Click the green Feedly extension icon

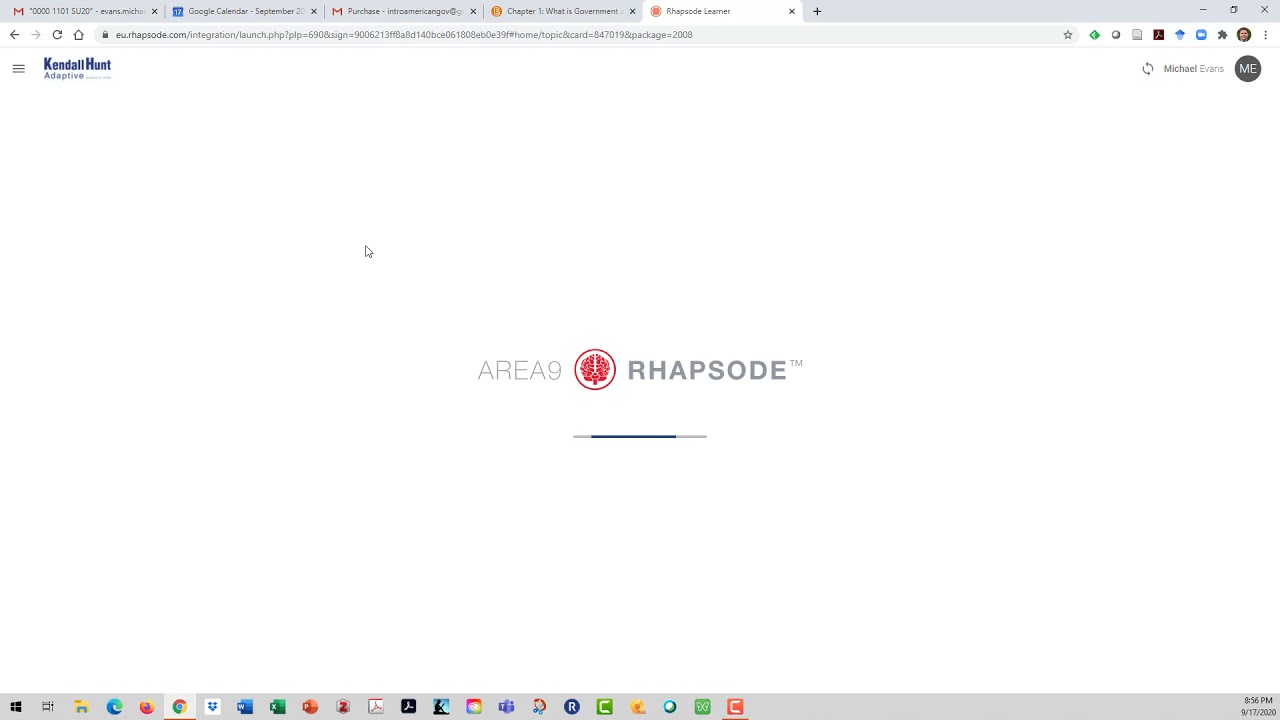[x=1095, y=35]
